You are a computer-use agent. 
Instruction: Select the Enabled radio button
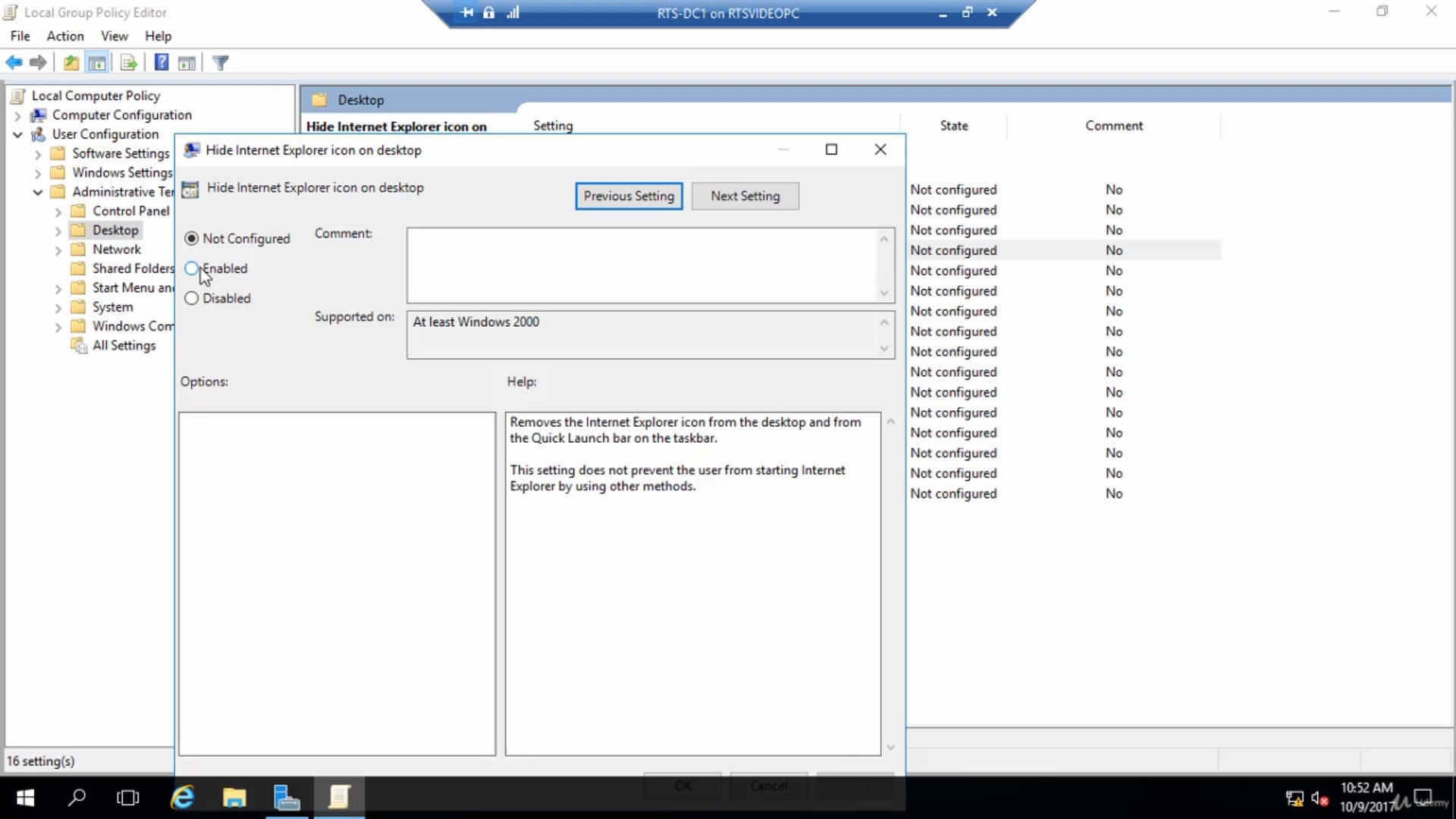192,268
